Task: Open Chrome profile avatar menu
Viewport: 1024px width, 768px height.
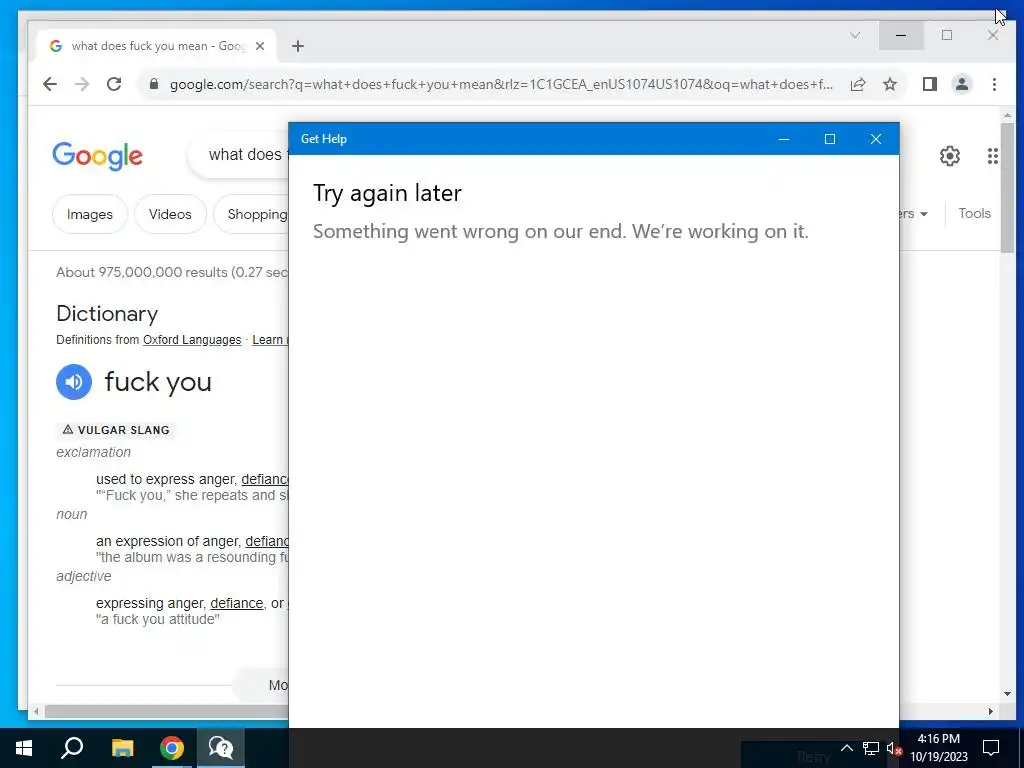Action: (x=962, y=84)
